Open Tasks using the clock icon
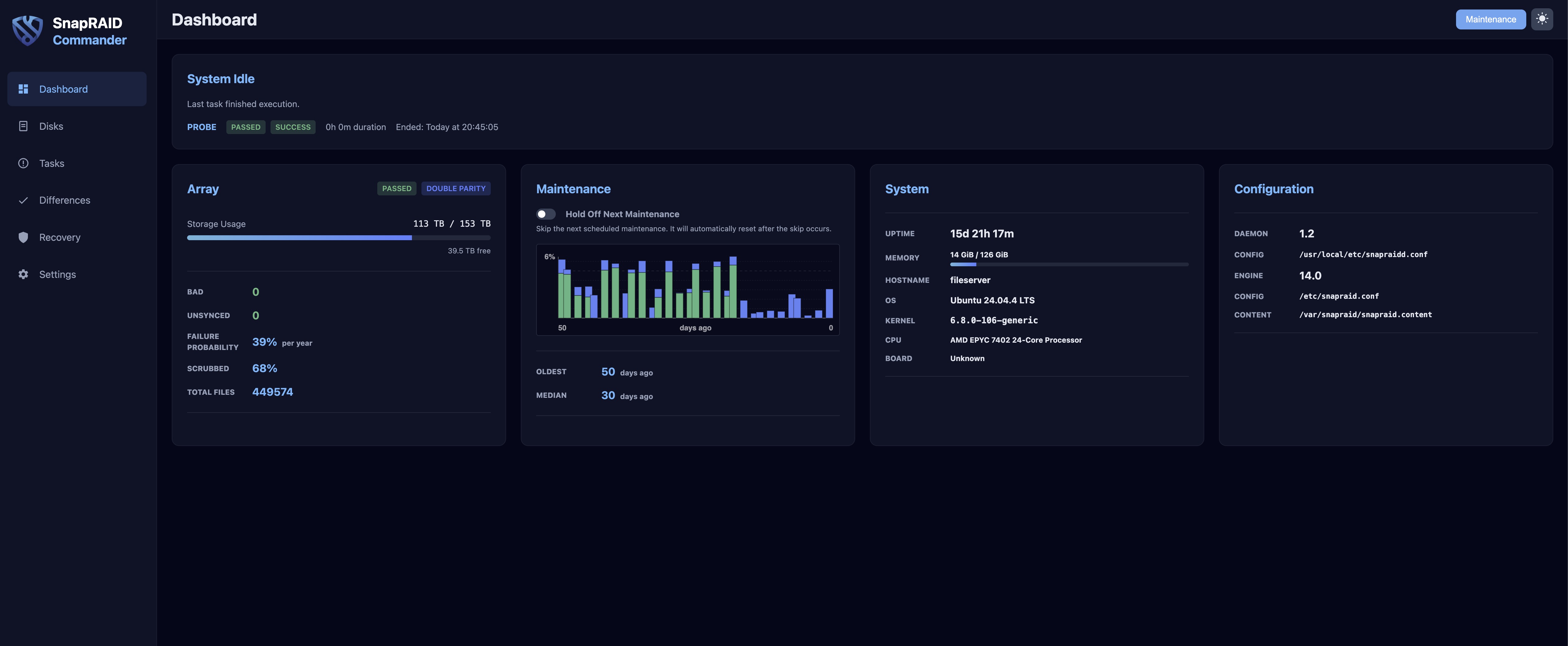Screen dimensions: 1568x646 (23, 163)
